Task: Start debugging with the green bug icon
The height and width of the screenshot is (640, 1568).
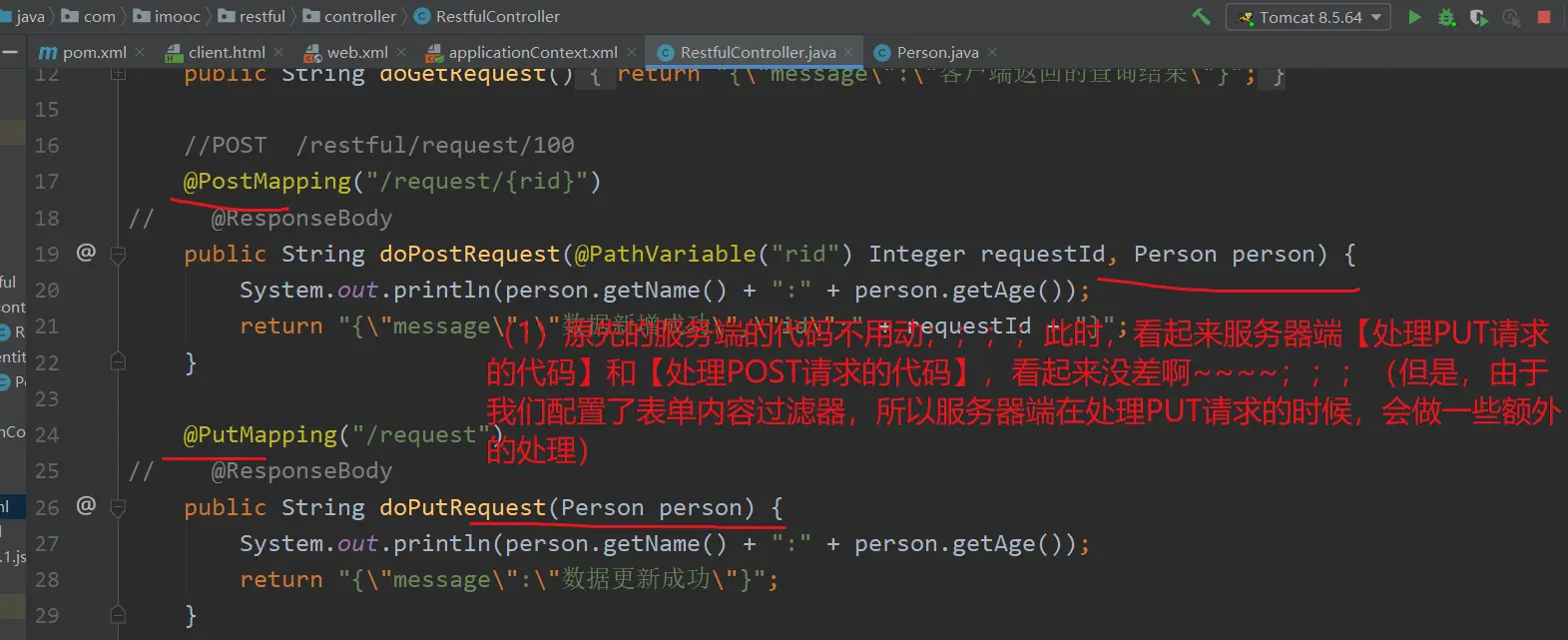Action: tap(1446, 17)
